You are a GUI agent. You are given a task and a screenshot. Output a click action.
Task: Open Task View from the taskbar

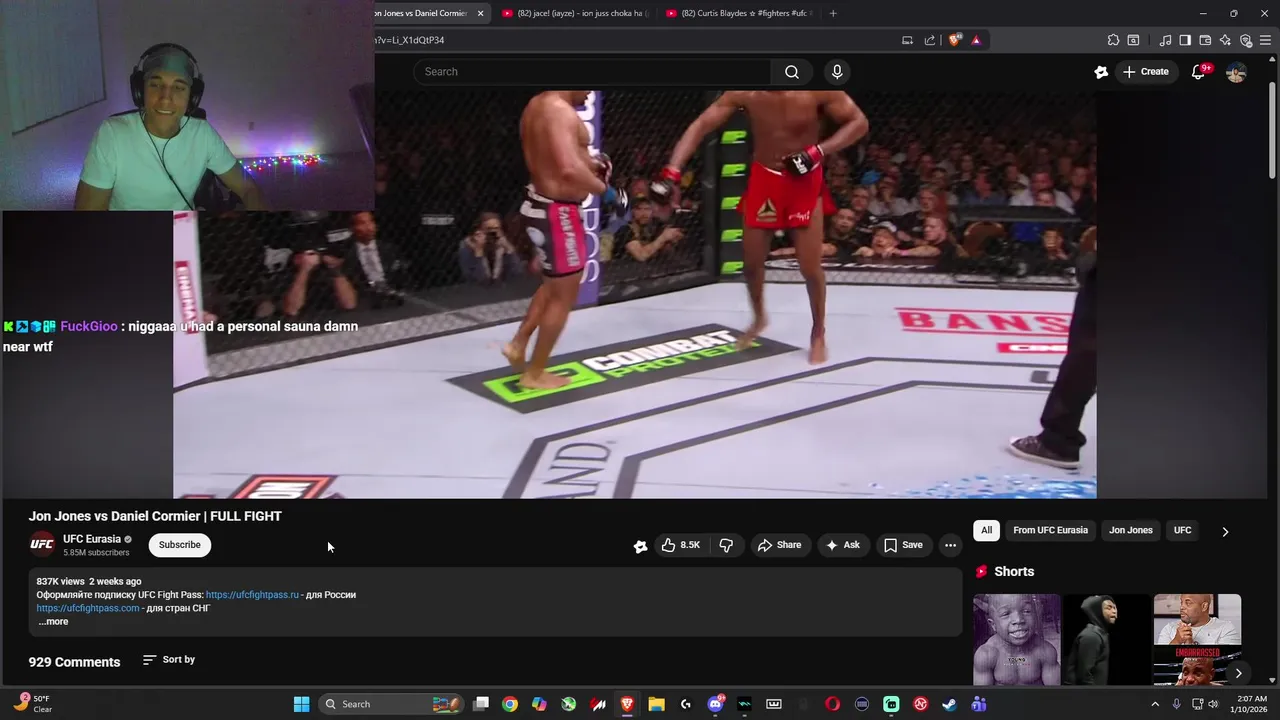(481, 704)
